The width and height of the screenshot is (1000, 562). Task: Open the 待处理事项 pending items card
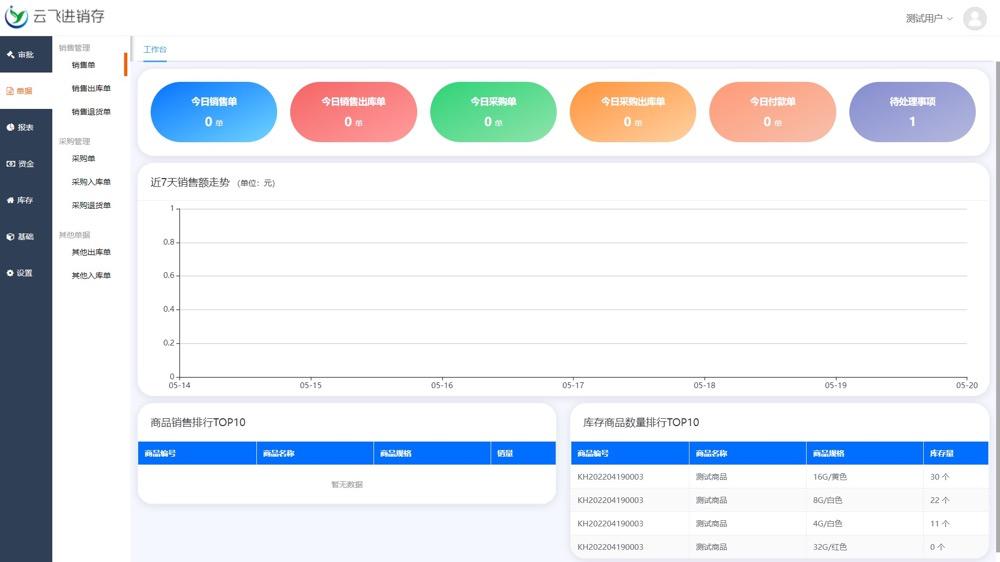(912, 112)
